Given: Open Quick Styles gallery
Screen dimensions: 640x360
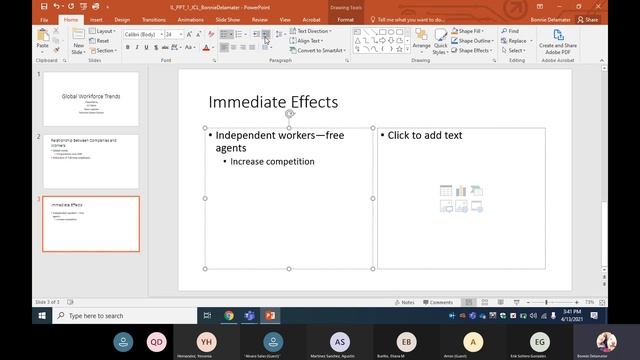Looking at the screenshot, I should point(440,41).
